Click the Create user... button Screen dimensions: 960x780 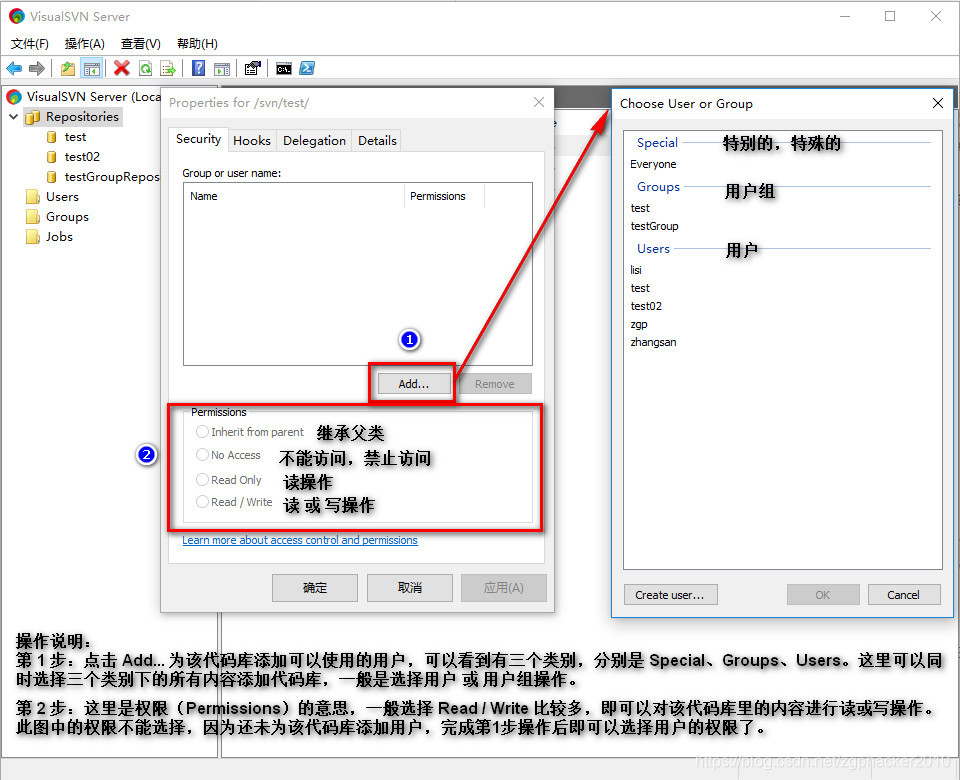pyautogui.click(x=670, y=594)
